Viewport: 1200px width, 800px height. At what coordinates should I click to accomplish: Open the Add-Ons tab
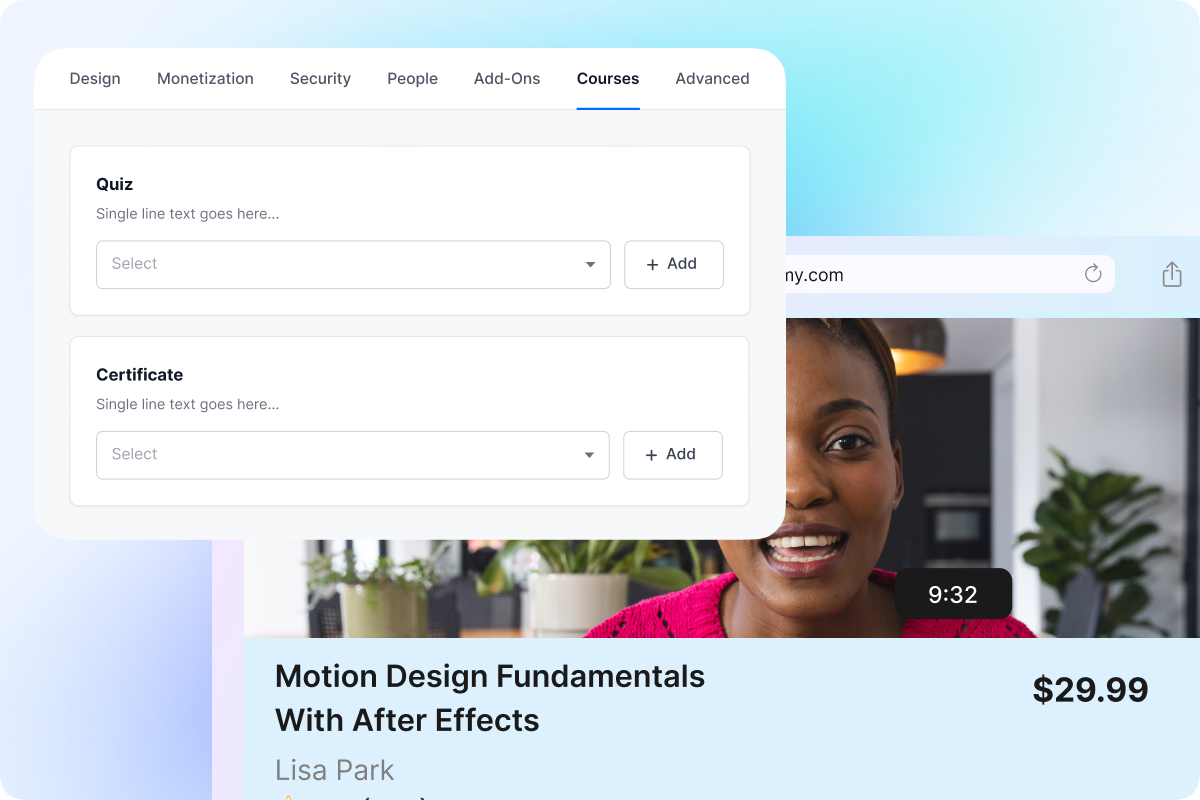click(x=507, y=79)
